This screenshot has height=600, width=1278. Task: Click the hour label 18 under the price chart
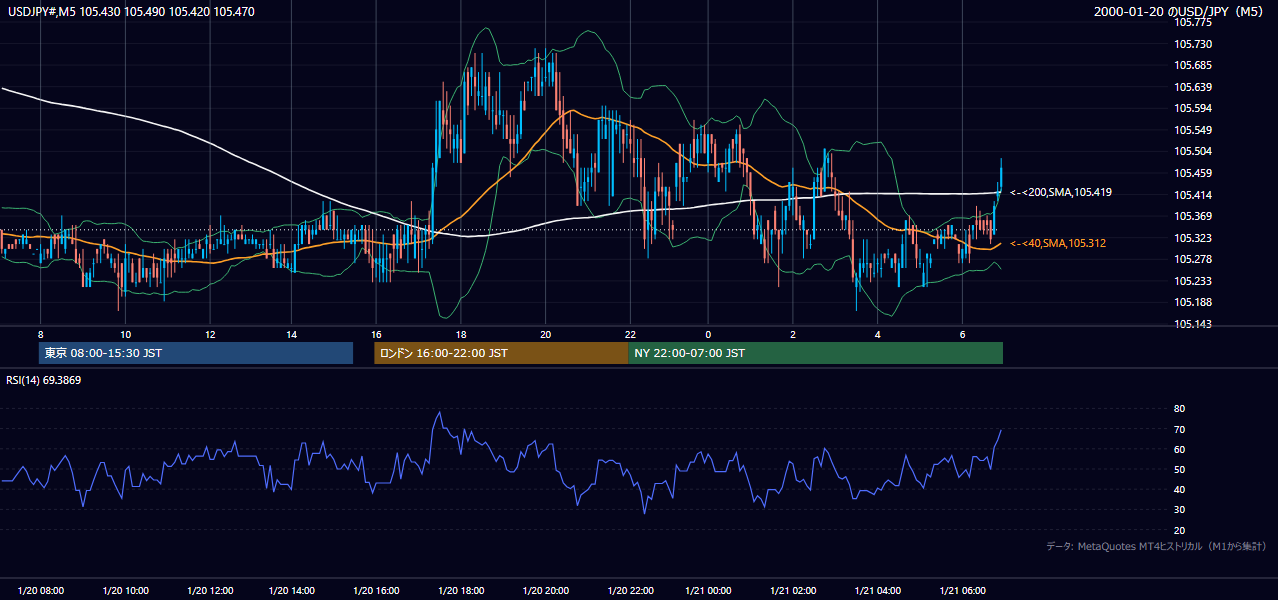[x=460, y=334]
